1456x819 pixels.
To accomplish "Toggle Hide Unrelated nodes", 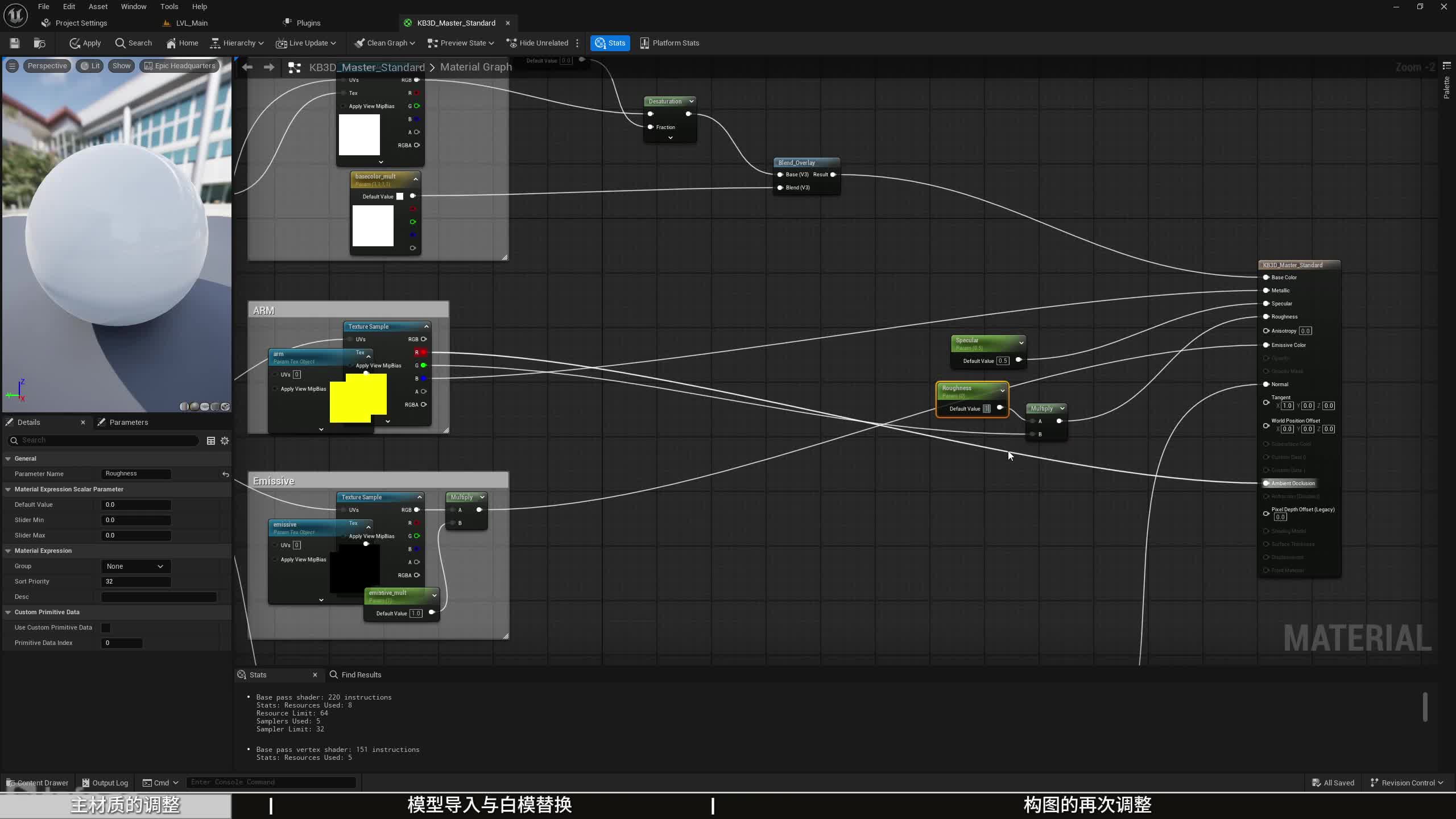I will point(537,43).
